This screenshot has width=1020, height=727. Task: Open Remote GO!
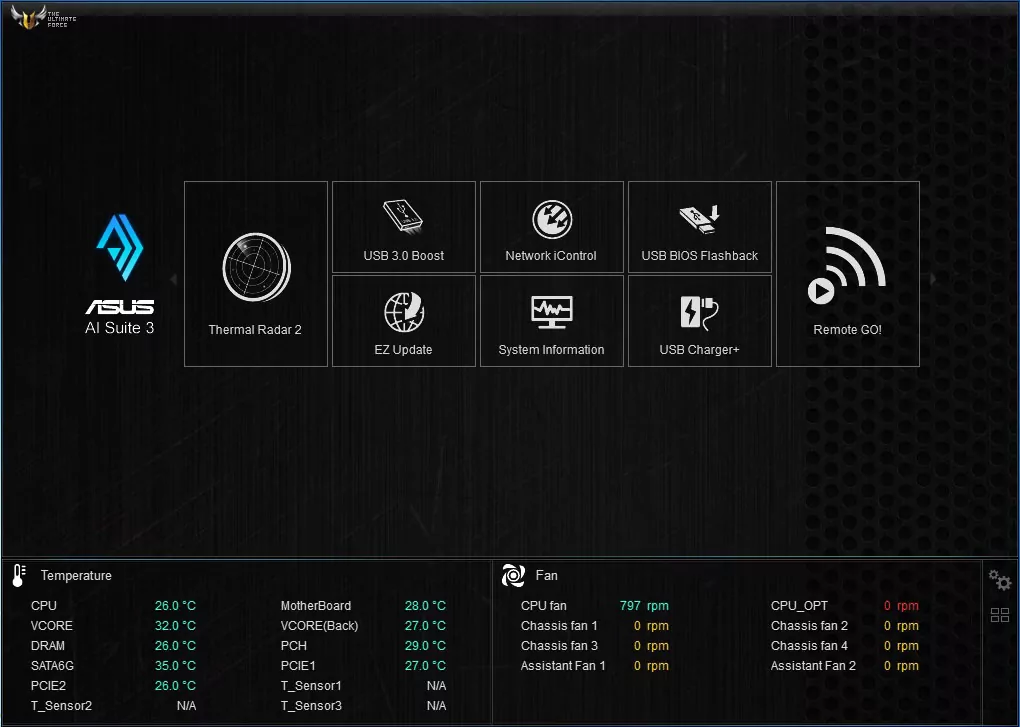click(x=847, y=273)
